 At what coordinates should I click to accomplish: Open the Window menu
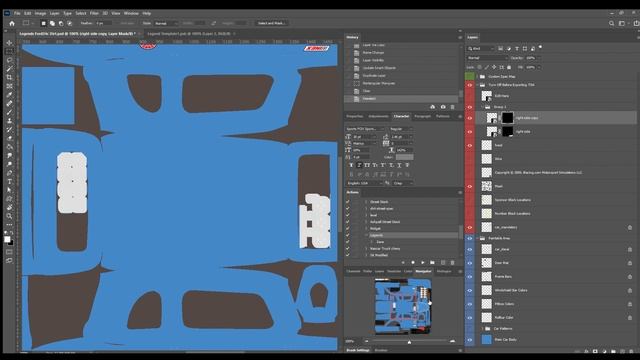pos(131,13)
